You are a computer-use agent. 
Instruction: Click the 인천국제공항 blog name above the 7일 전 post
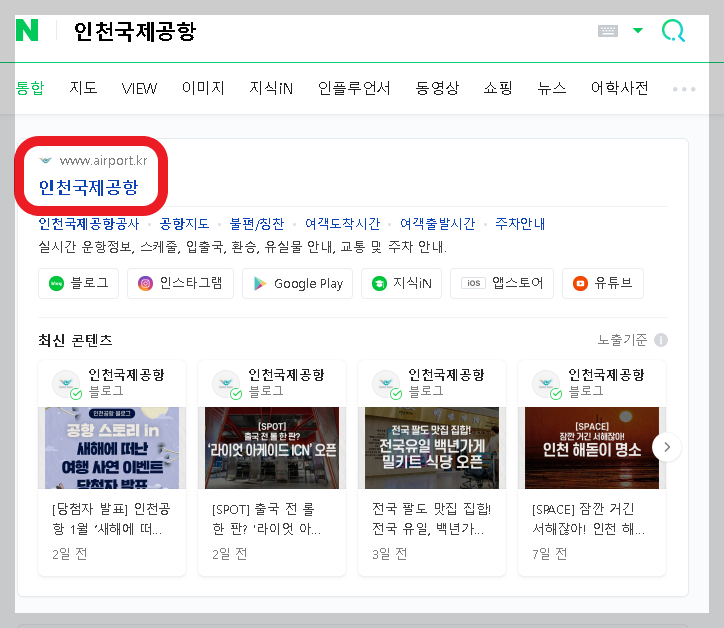coord(606,375)
